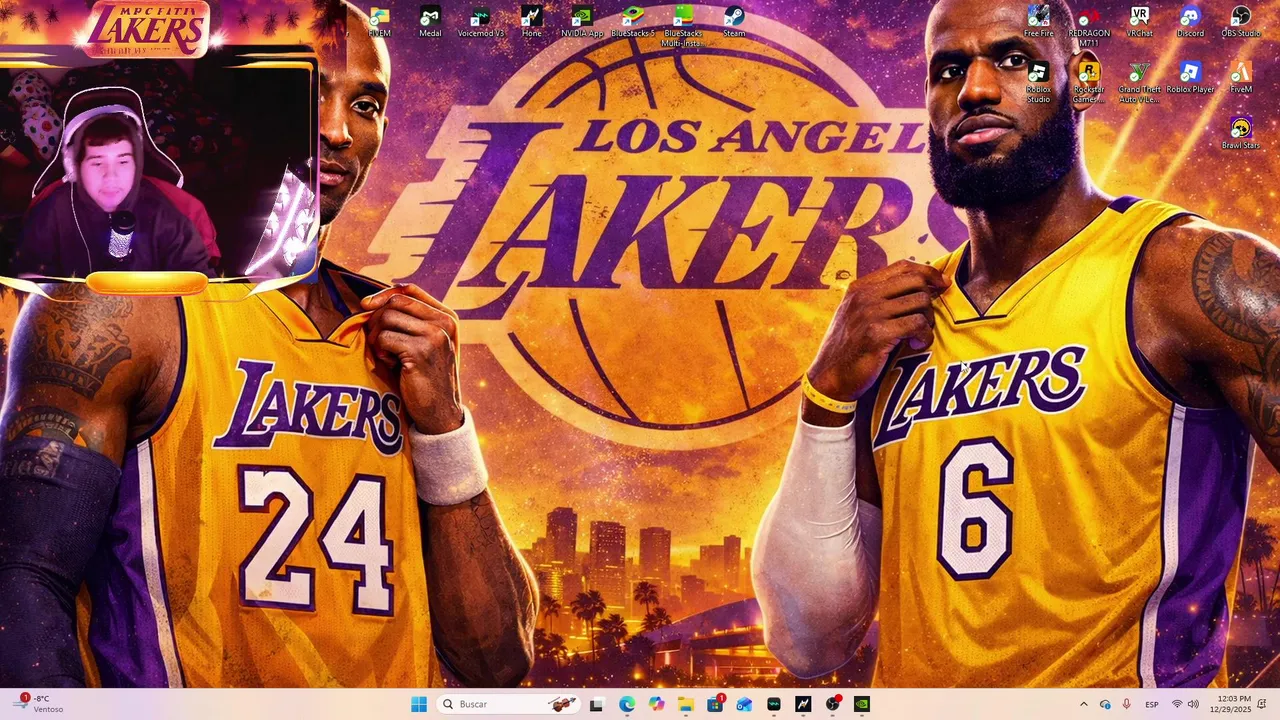
Task: Launch VRChat from the desktop
Action: coord(1140,22)
